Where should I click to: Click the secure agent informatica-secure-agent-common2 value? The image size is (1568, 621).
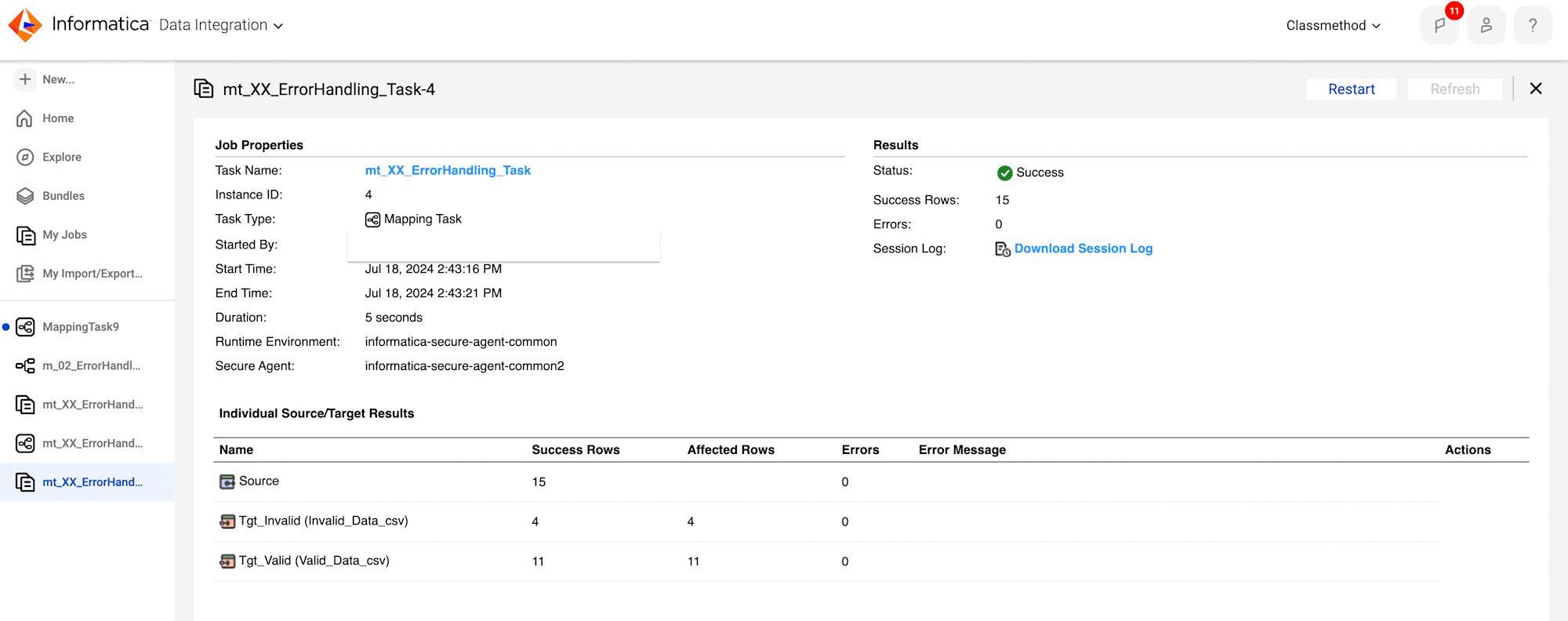pyautogui.click(x=464, y=366)
